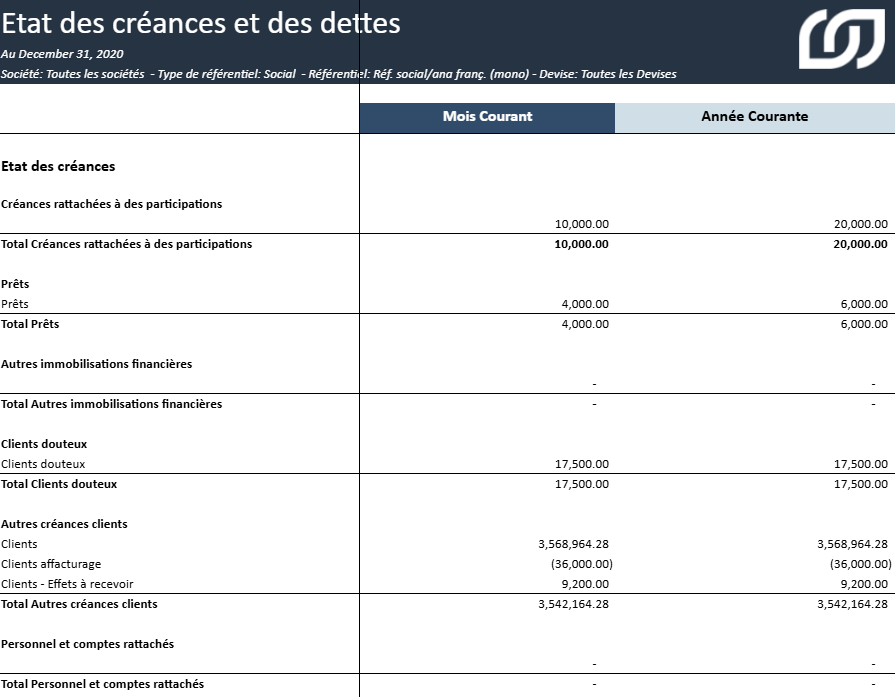Select the "Total Autres créances clients" row label
This screenshot has width=895, height=697.
(x=79, y=604)
